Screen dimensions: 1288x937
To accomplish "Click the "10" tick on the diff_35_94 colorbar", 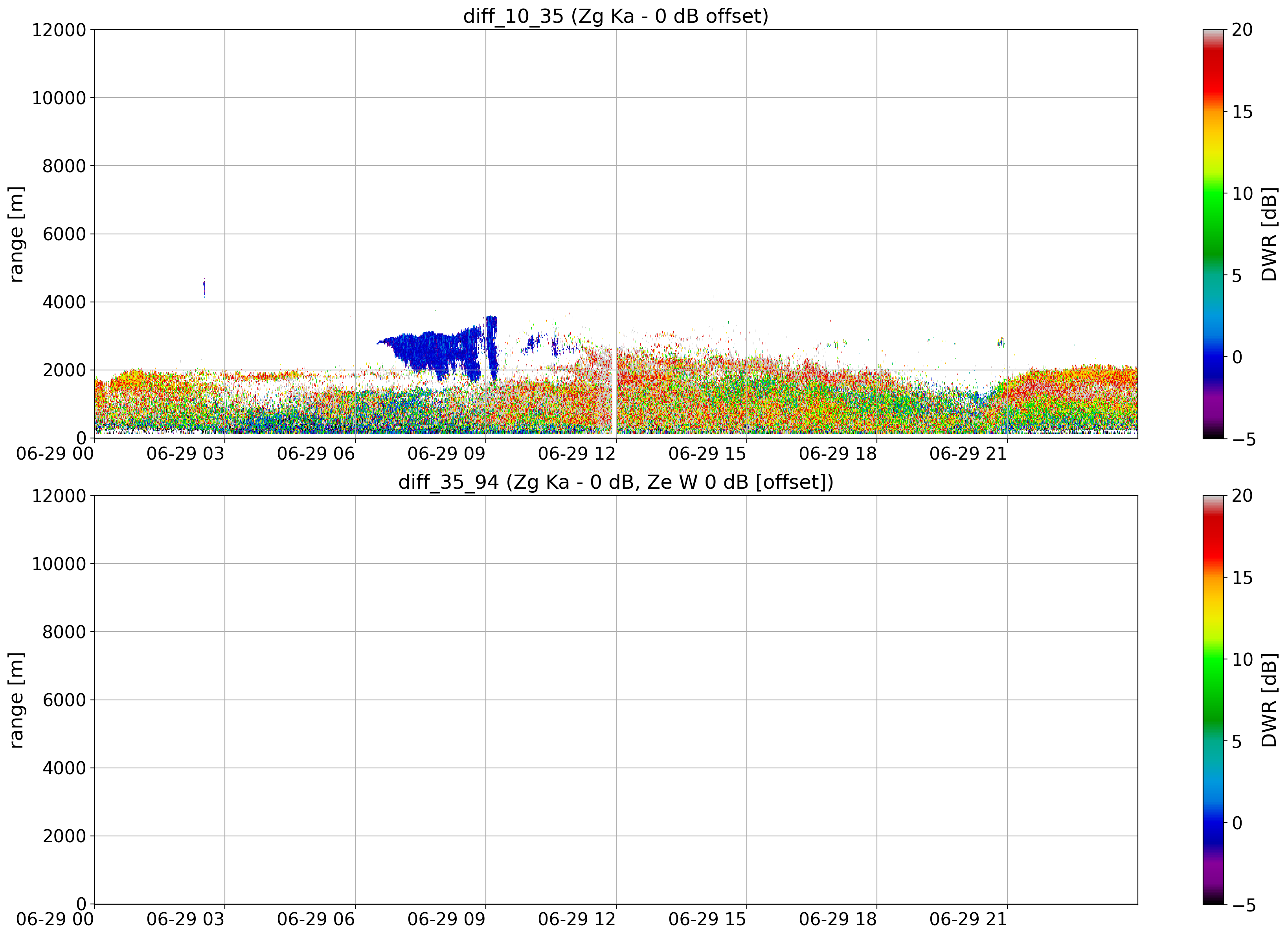I will click(1242, 660).
